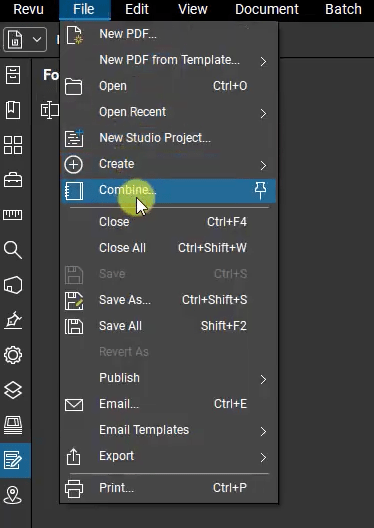
Task: Open the Batch menu
Action: (343, 9)
